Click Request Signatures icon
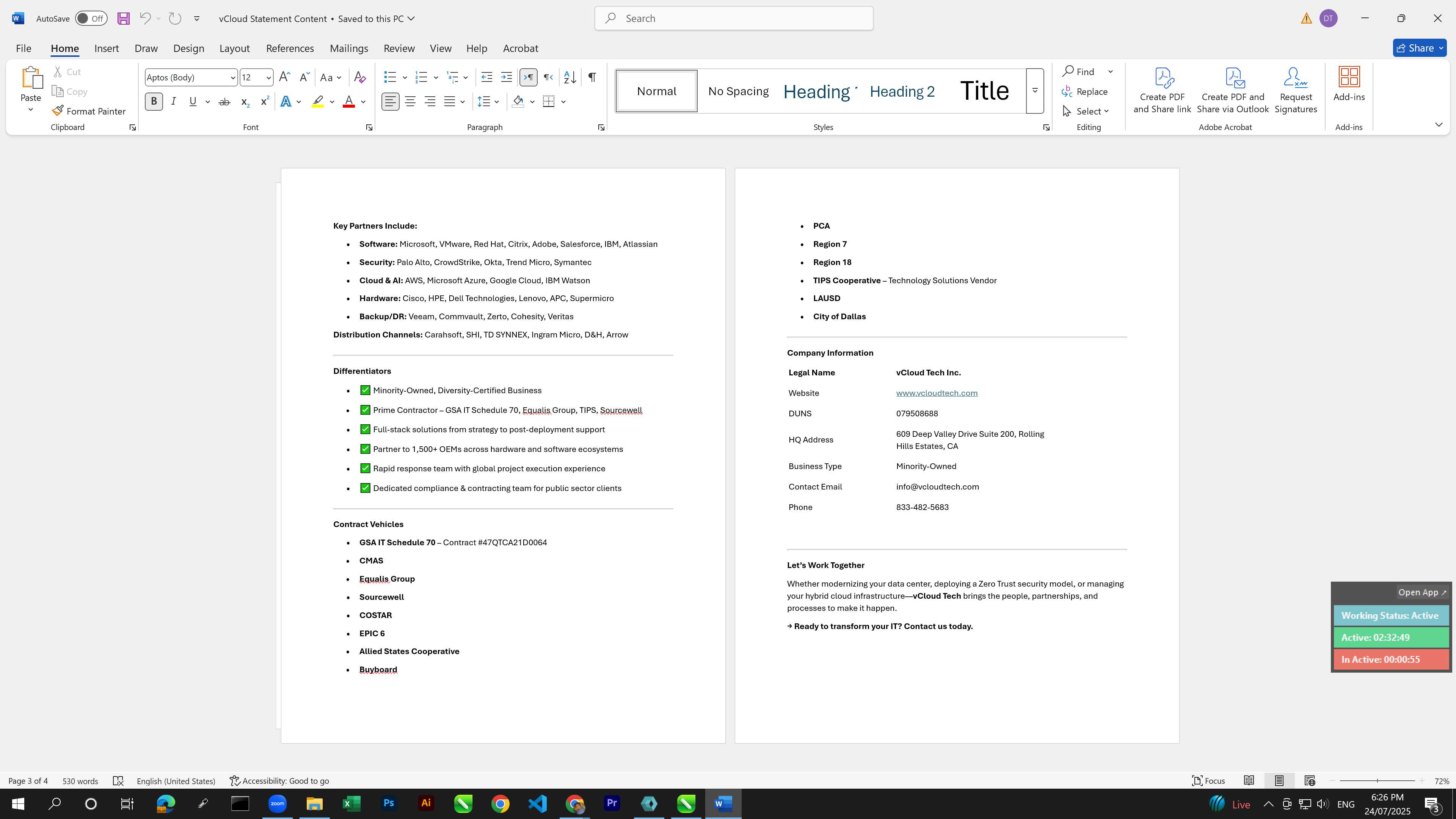Image resolution: width=1456 pixels, height=819 pixels. (1296, 91)
